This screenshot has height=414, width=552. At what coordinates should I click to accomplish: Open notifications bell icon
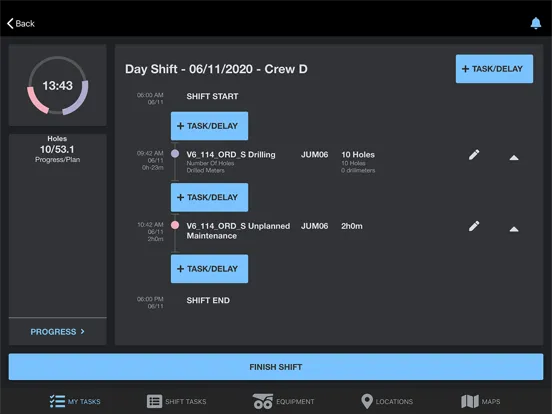pos(535,23)
